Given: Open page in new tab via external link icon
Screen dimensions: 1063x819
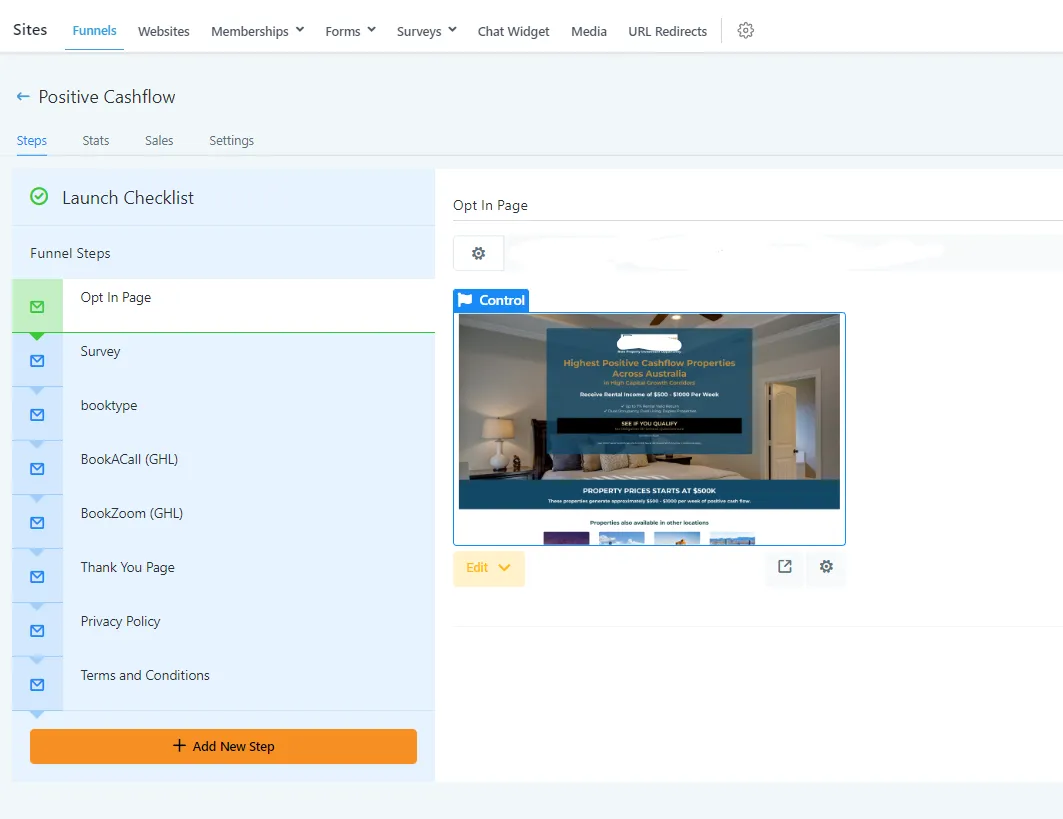Looking at the screenshot, I should pyautogui.click(x=784, y=567).
